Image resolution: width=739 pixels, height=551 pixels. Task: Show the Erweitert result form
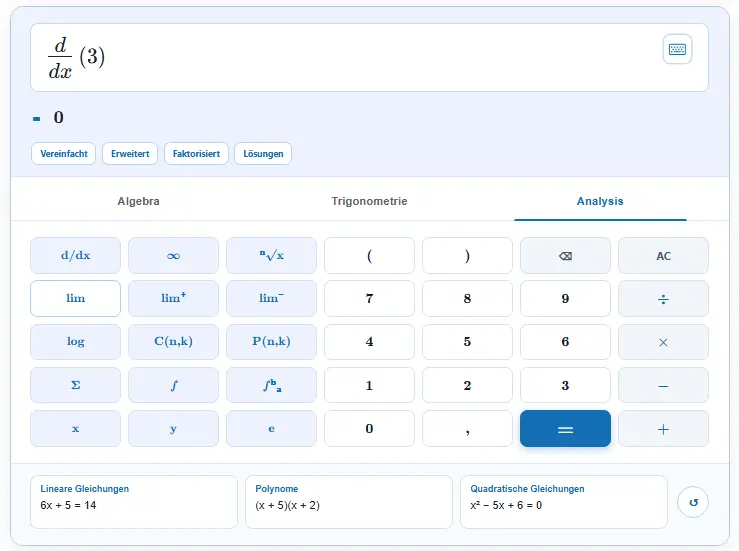coord(130,154)
